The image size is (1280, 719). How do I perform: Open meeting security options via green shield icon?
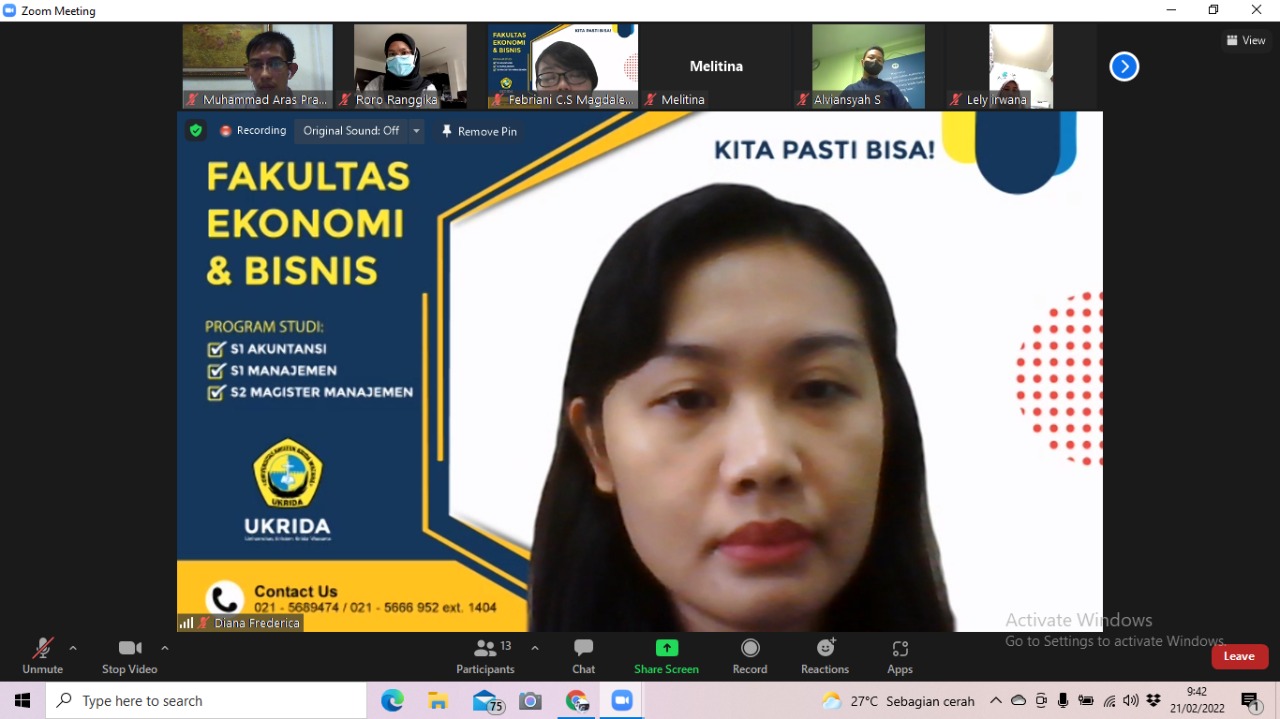[x=195, y=130]
